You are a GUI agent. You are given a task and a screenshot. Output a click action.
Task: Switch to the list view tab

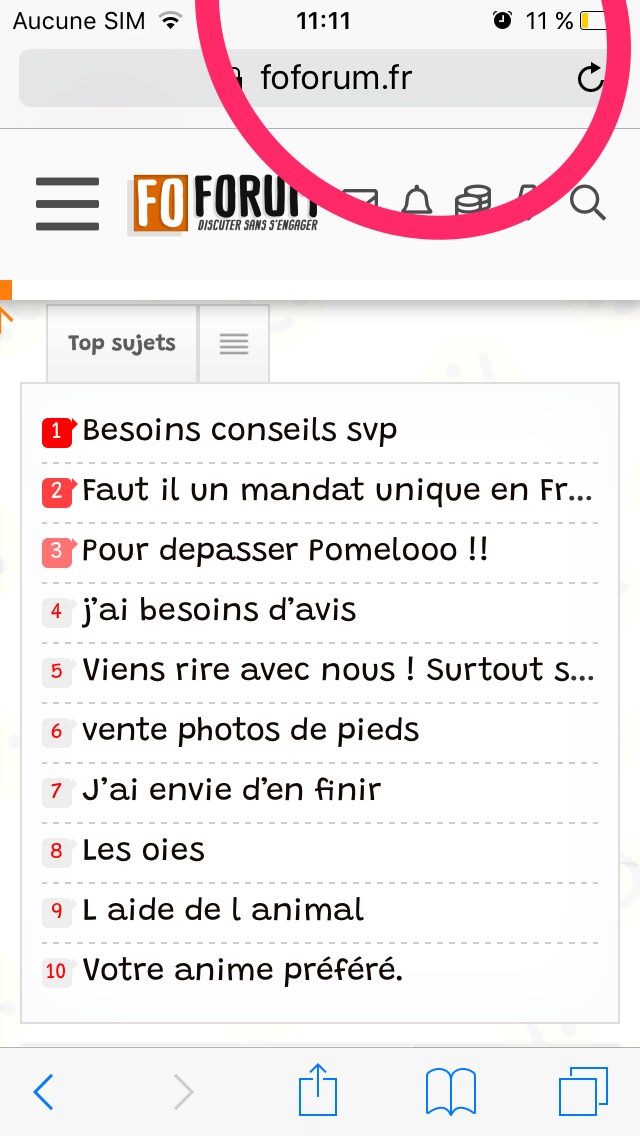tap(234, 344)
